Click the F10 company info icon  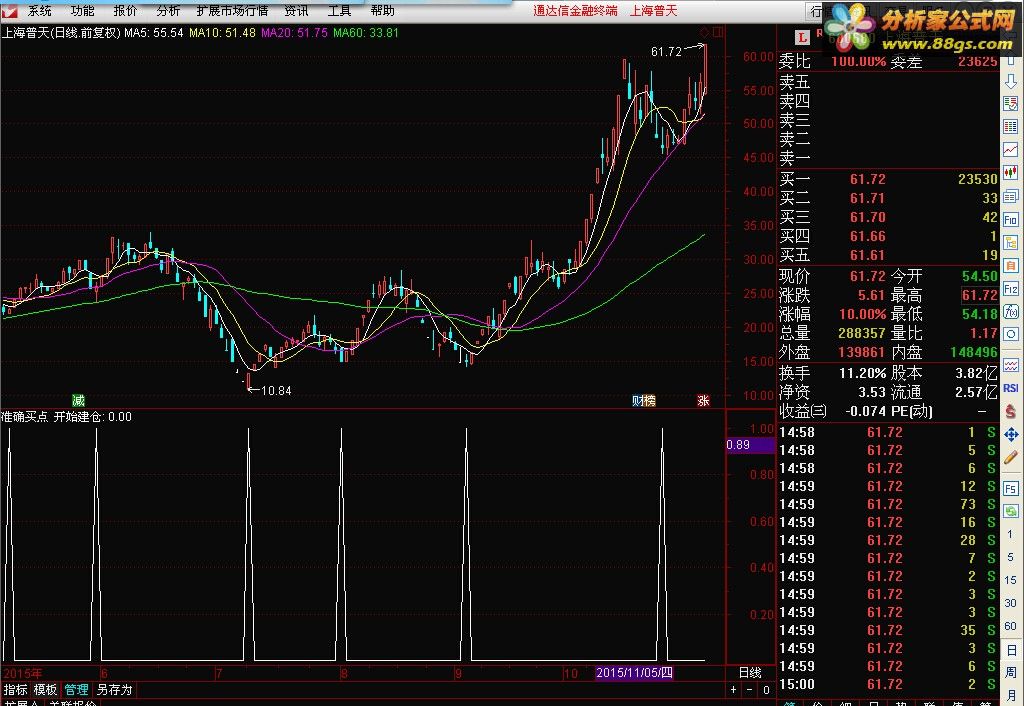click(1010, 219)
